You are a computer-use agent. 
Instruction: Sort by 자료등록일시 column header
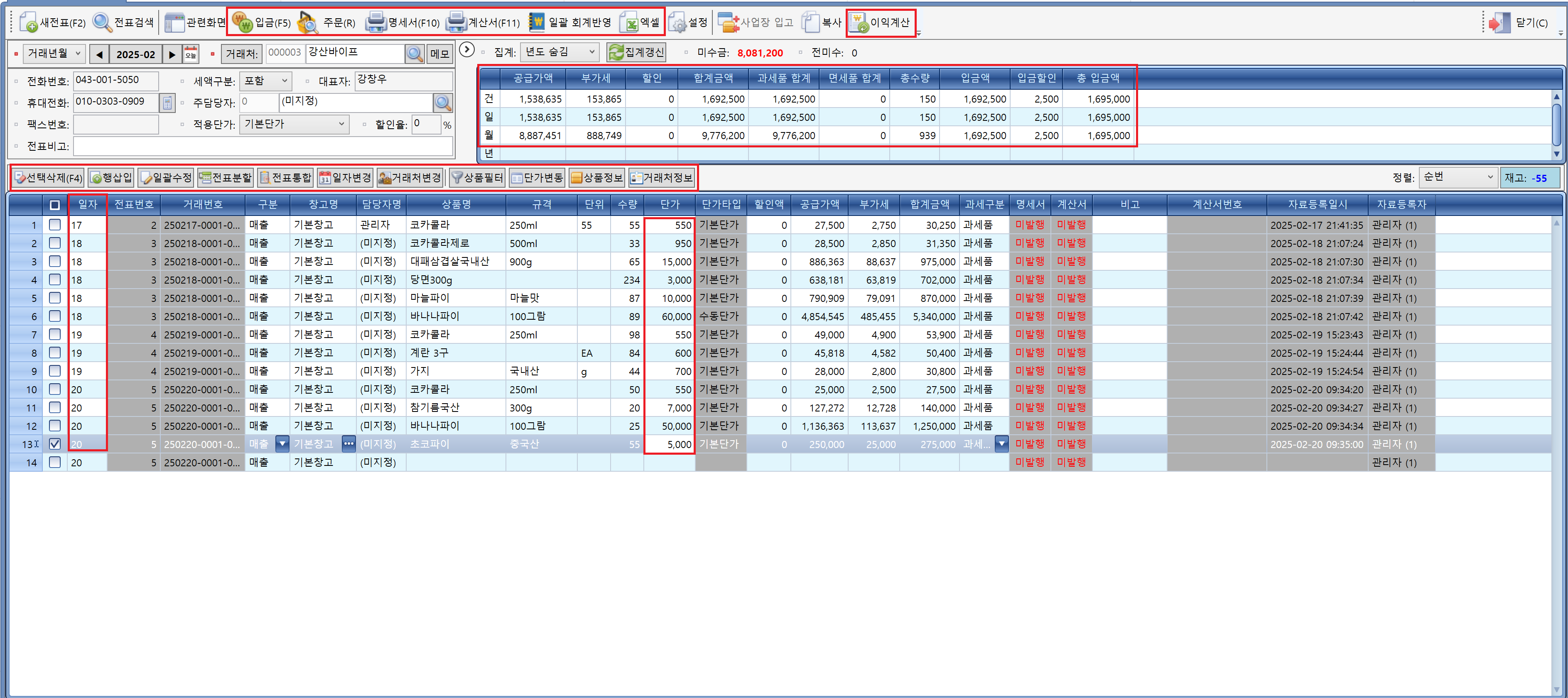(1317, 204)
